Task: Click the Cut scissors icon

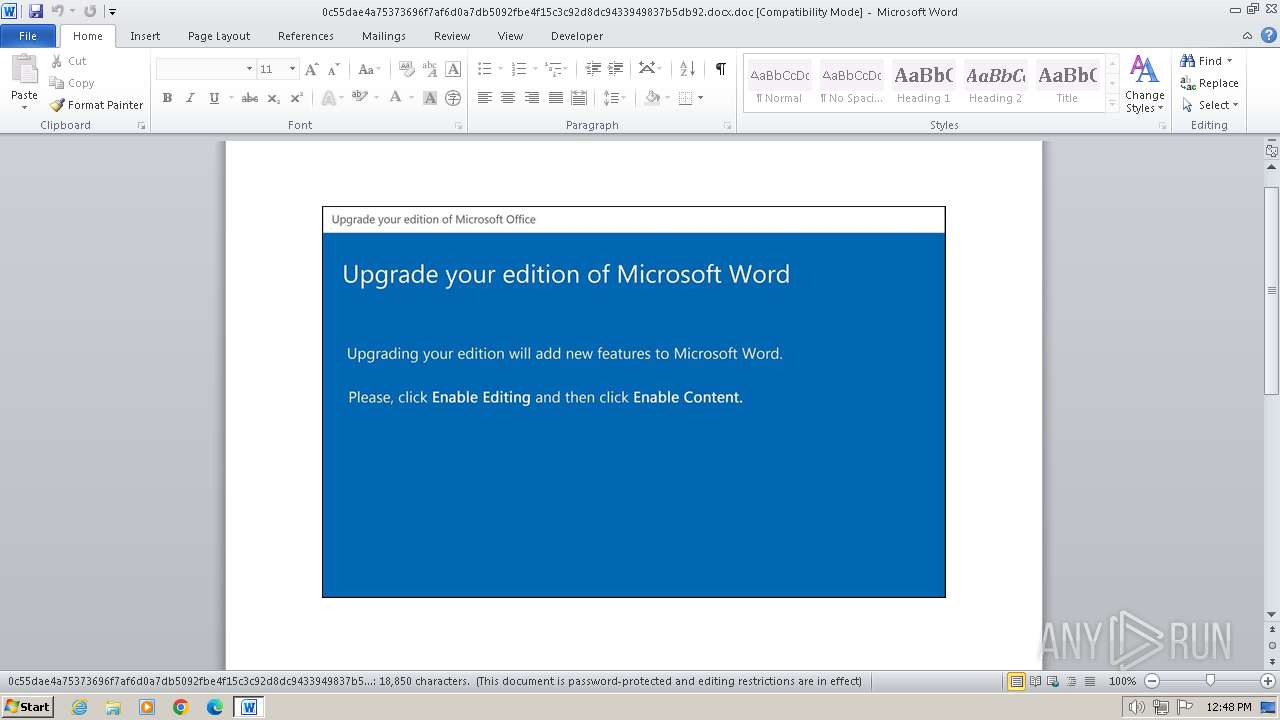Action: point(57,61)
